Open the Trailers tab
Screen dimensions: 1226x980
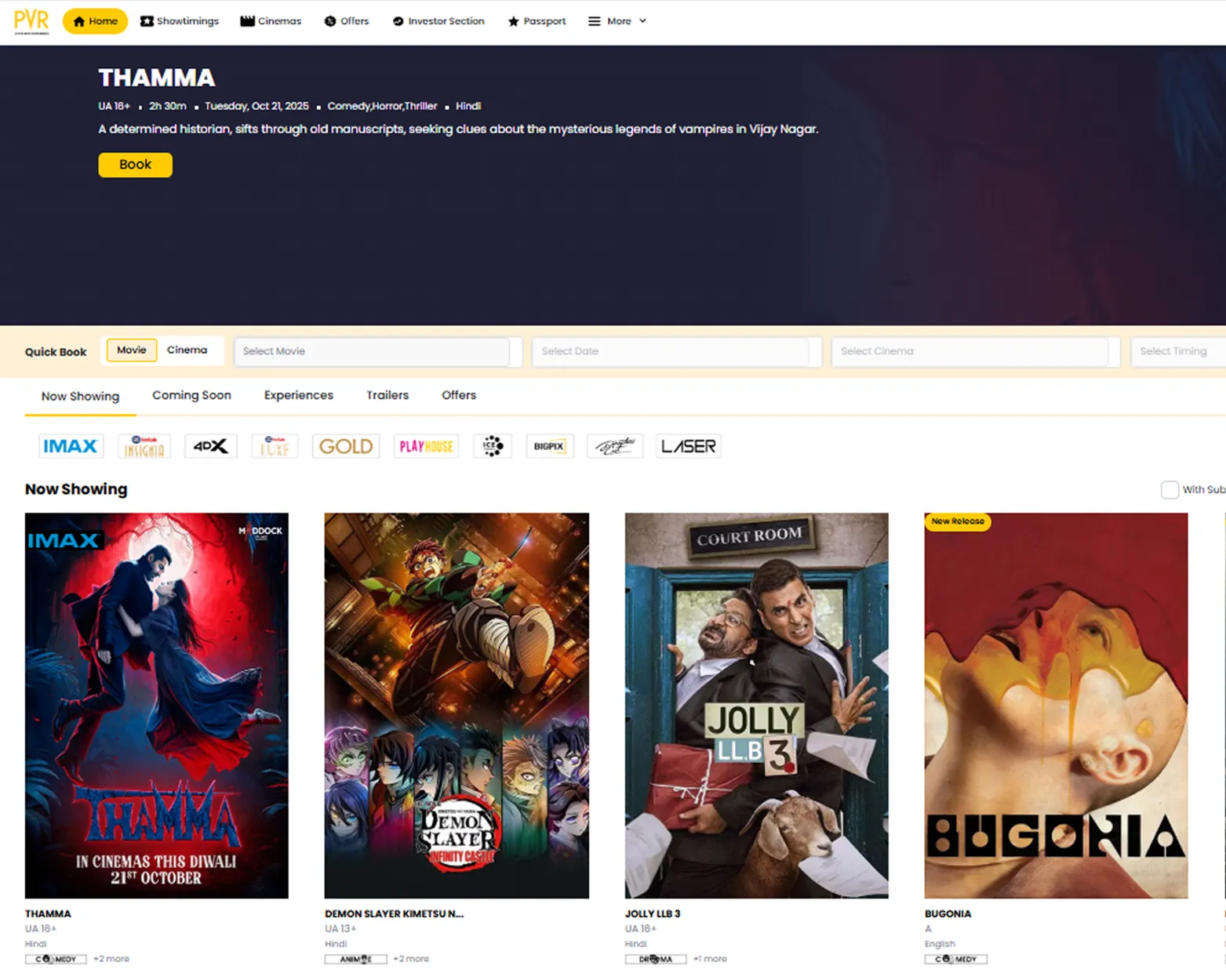coord(387,396)
